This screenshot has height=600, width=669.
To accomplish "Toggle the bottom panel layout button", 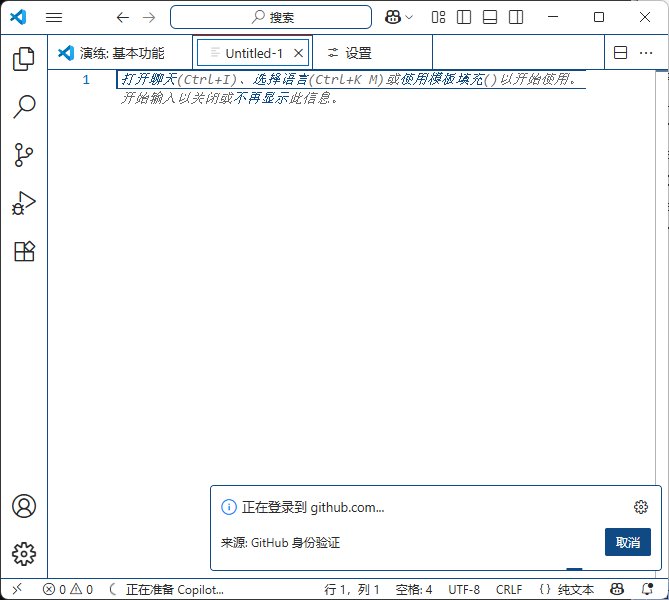I will coord(490,17).
